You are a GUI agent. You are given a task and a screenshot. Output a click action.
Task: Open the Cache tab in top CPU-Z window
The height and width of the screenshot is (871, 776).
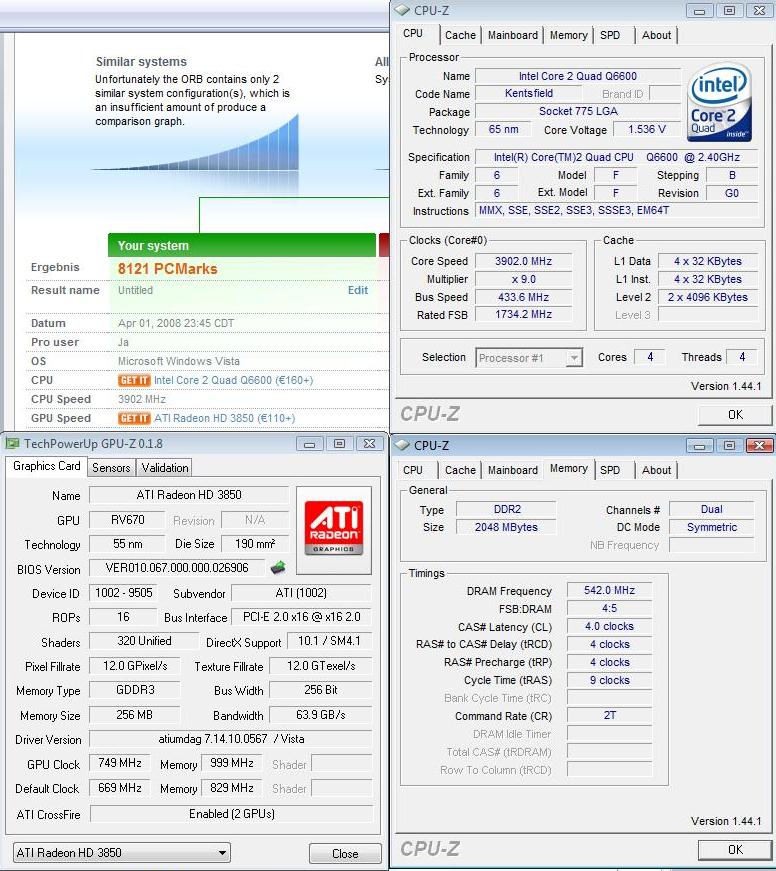[460, 35]
